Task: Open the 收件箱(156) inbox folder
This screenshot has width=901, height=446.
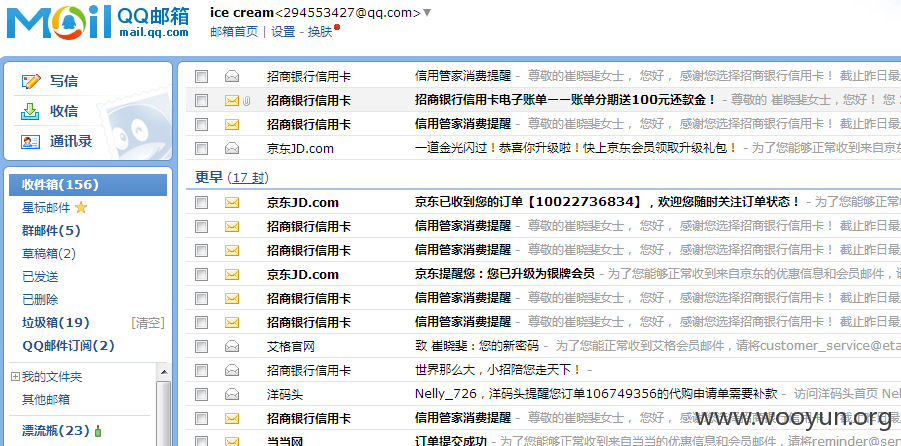Action: point(88,184)
